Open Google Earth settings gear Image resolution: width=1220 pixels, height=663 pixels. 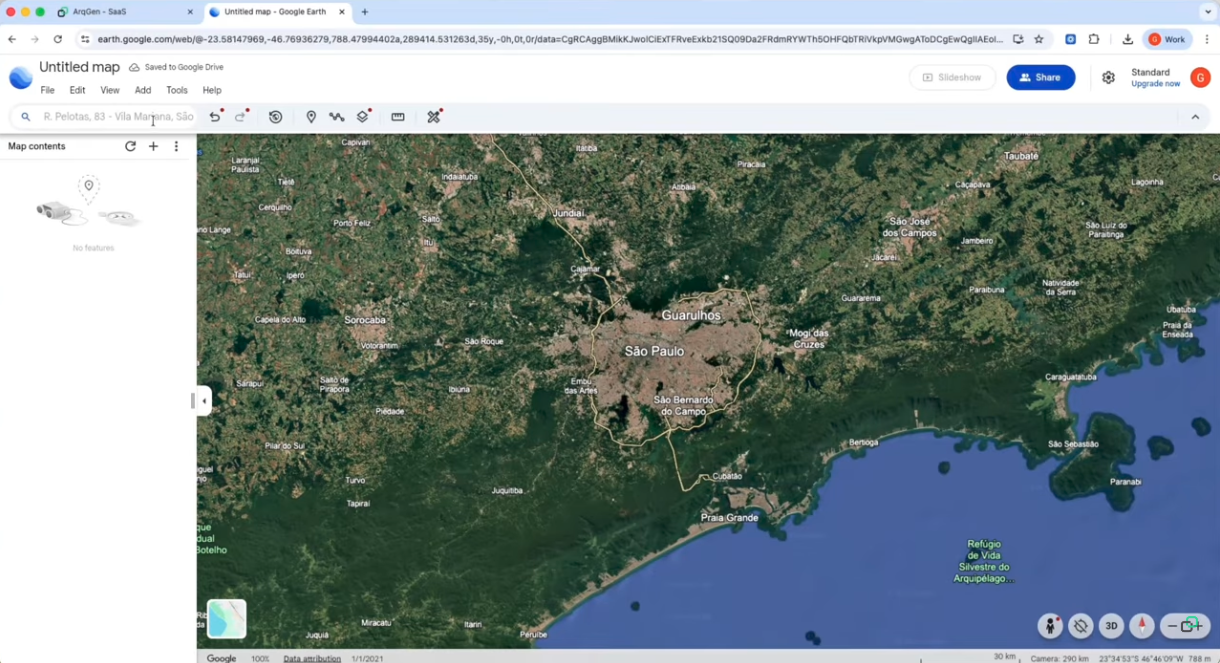[x=1108, y=77]
